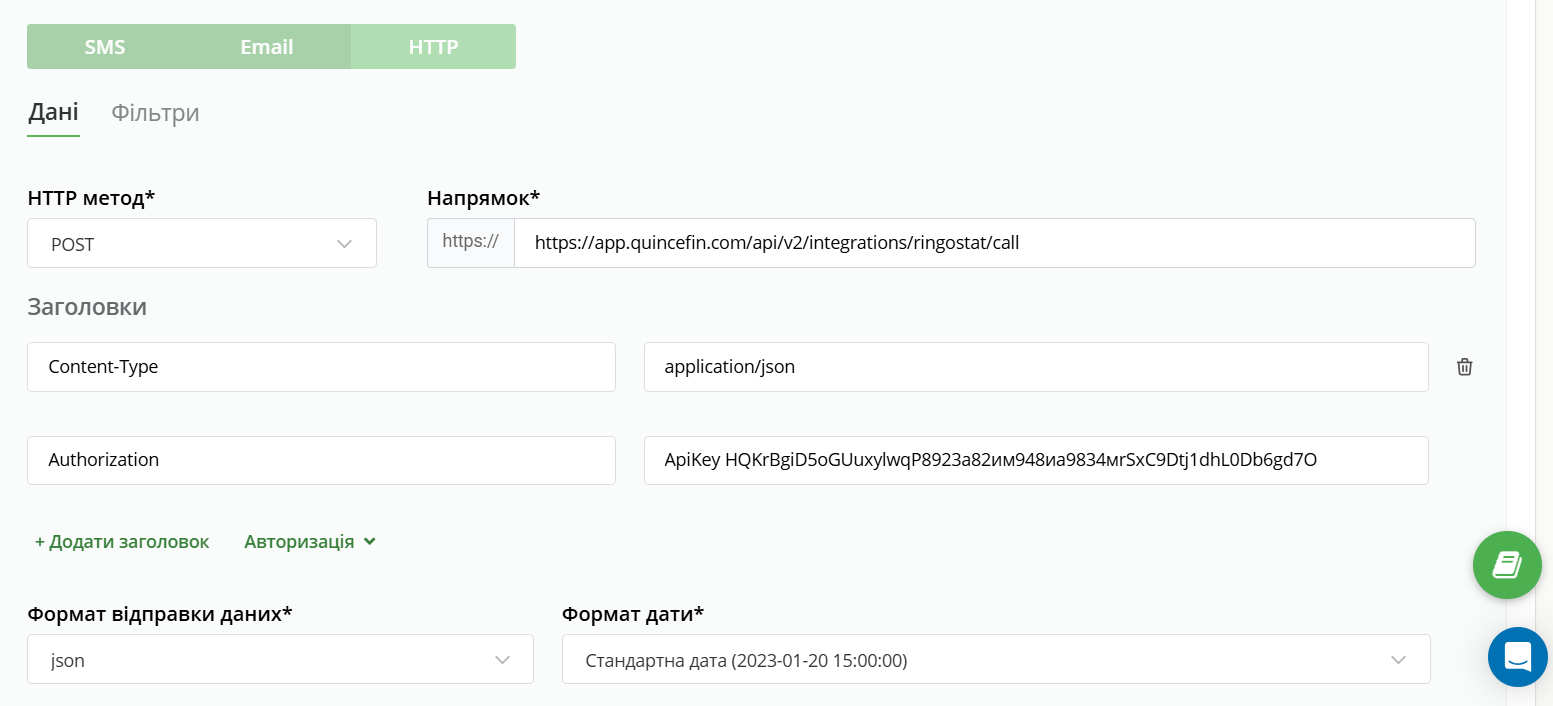Go to the Фільтри tab
Screen dimensions: 1553x706
pyautogui.click(x=155, y=113)
